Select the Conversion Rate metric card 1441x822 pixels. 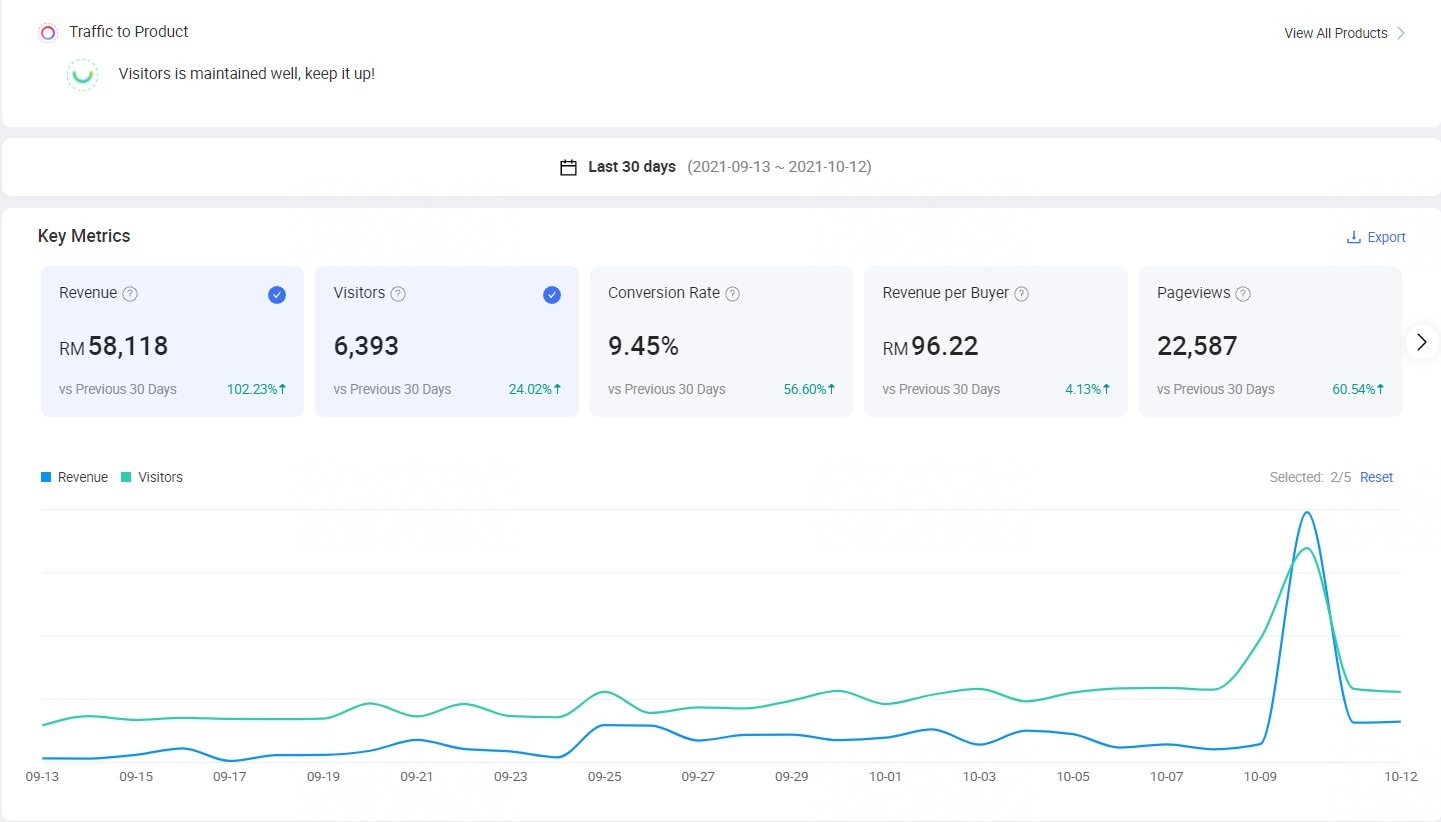coord(720,341)
